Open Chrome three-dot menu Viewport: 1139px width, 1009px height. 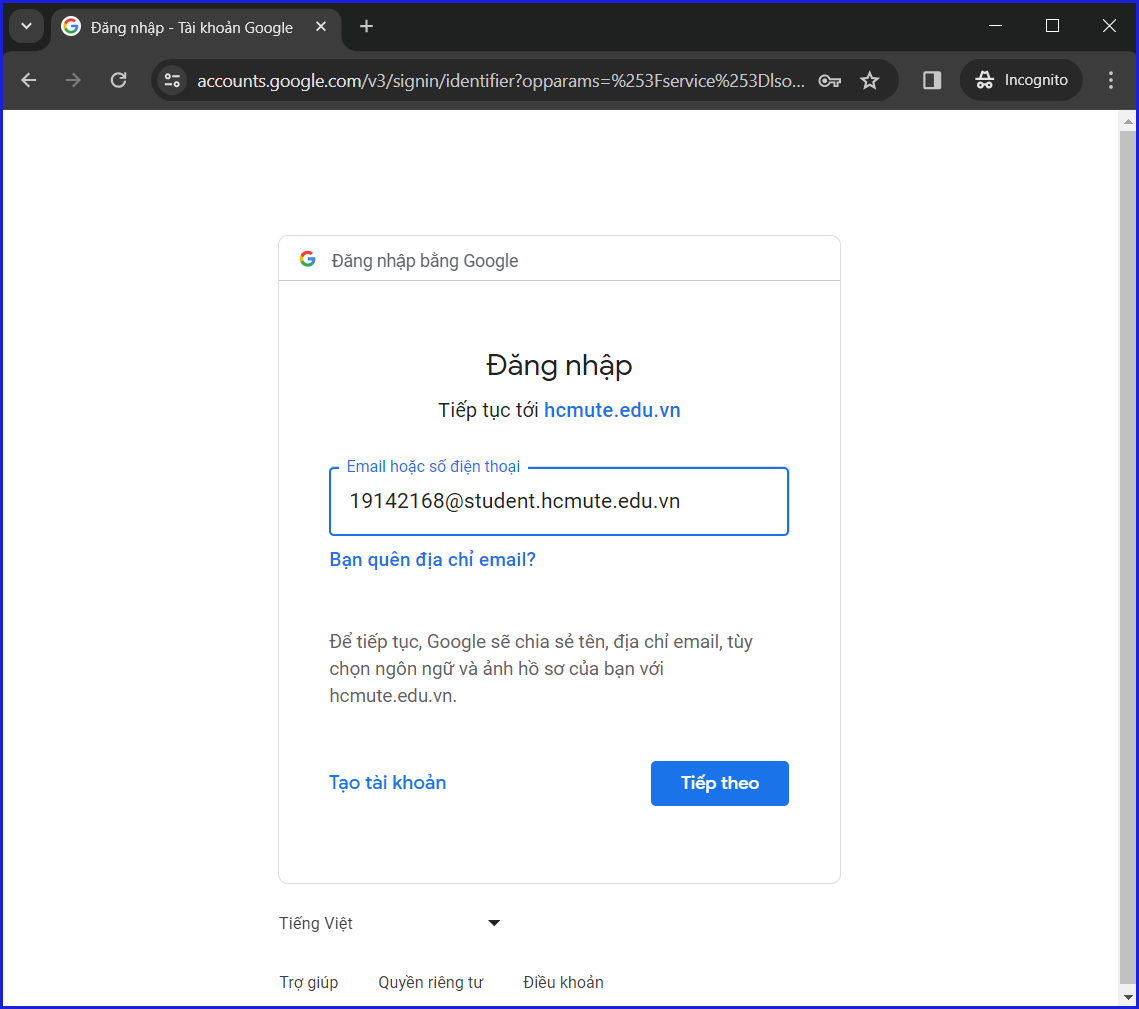(1111, 80)
